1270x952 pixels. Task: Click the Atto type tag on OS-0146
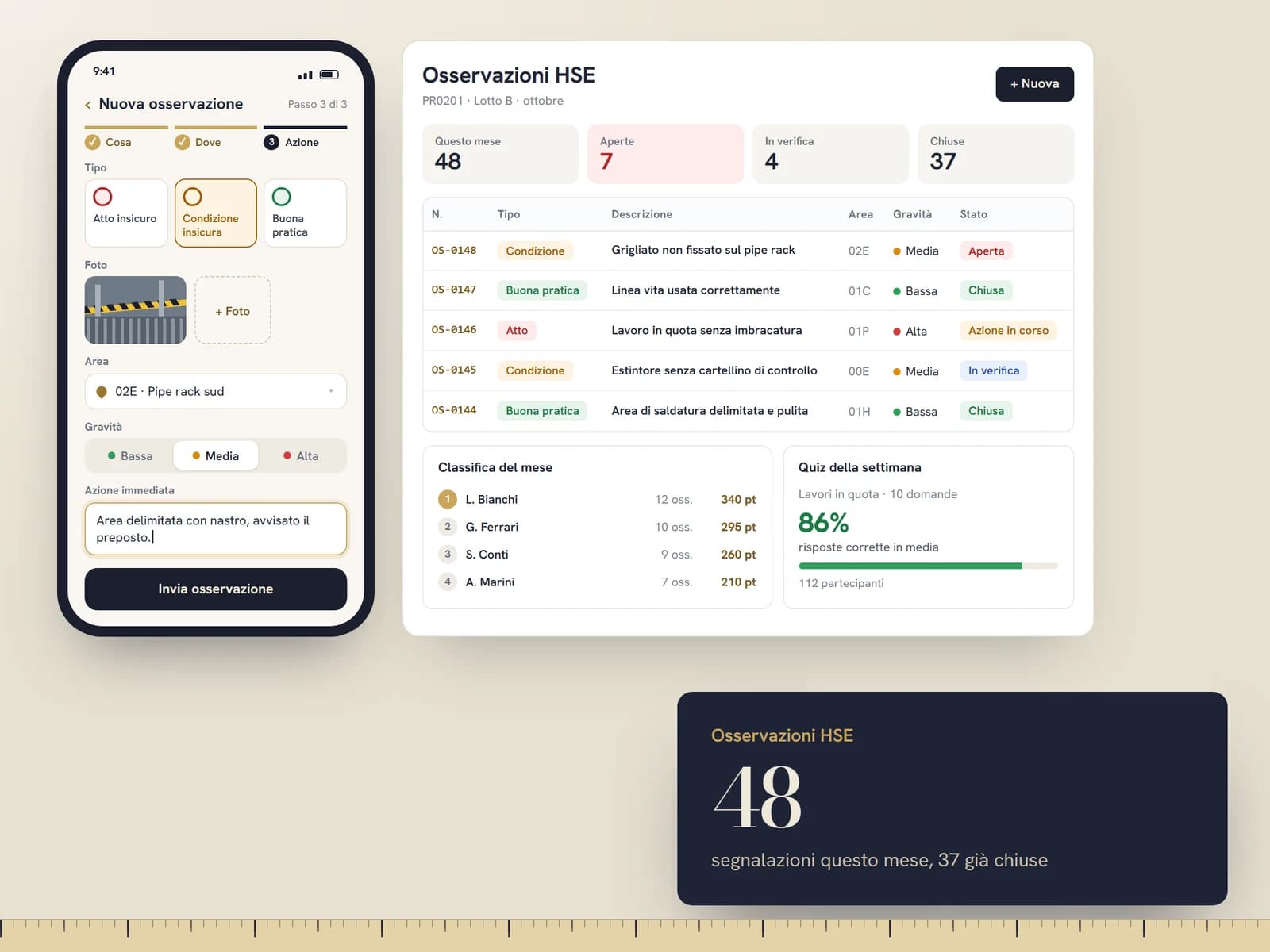[x=517, y=331]
